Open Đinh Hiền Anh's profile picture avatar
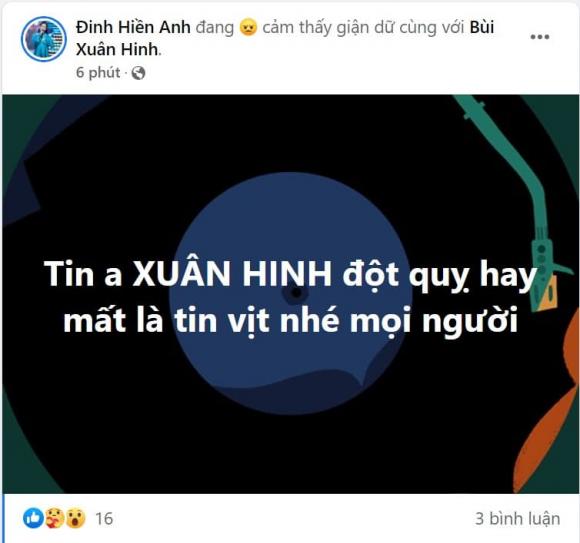 click(44, 39)
